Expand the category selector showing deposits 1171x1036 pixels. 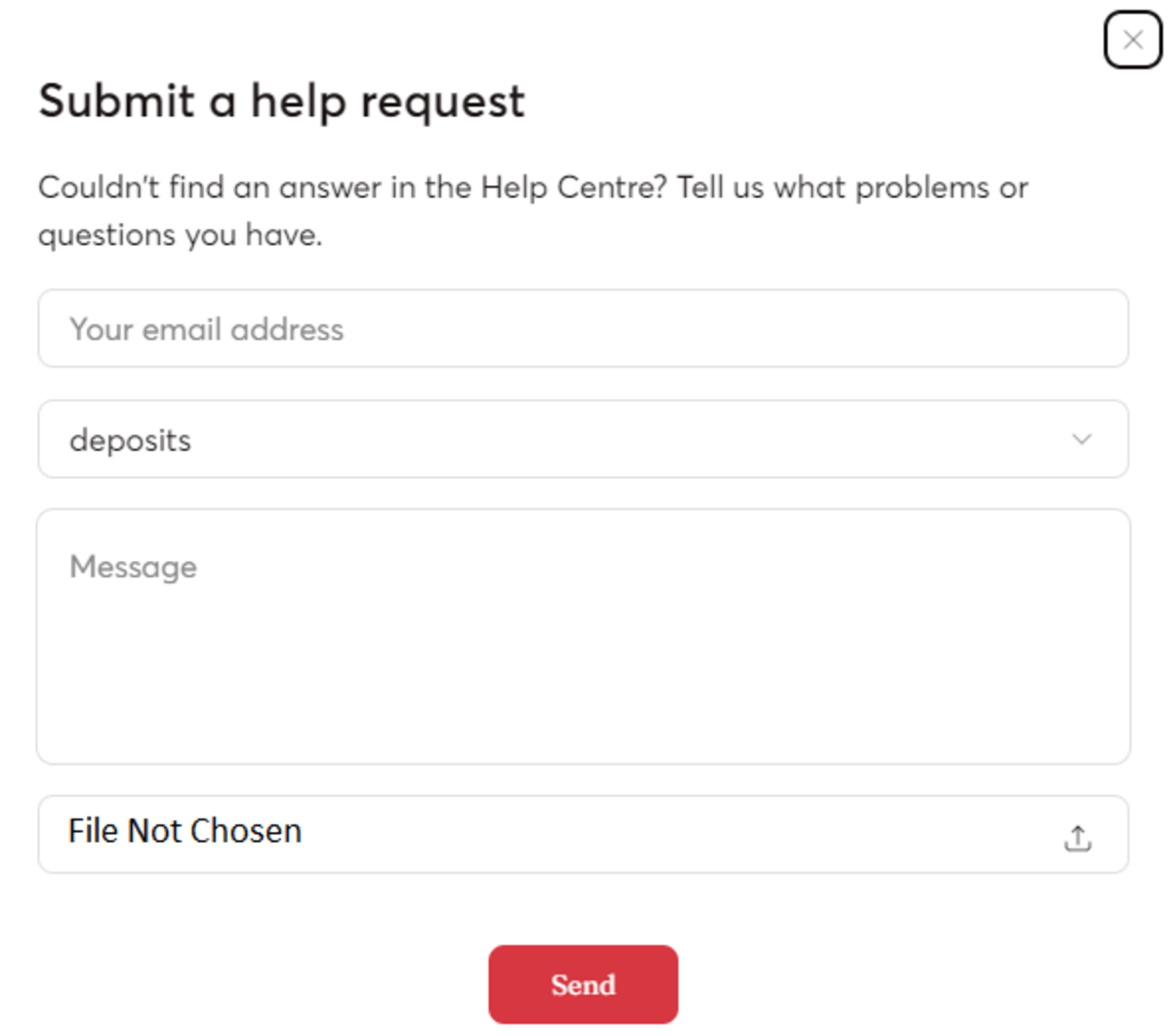(583, 440)
